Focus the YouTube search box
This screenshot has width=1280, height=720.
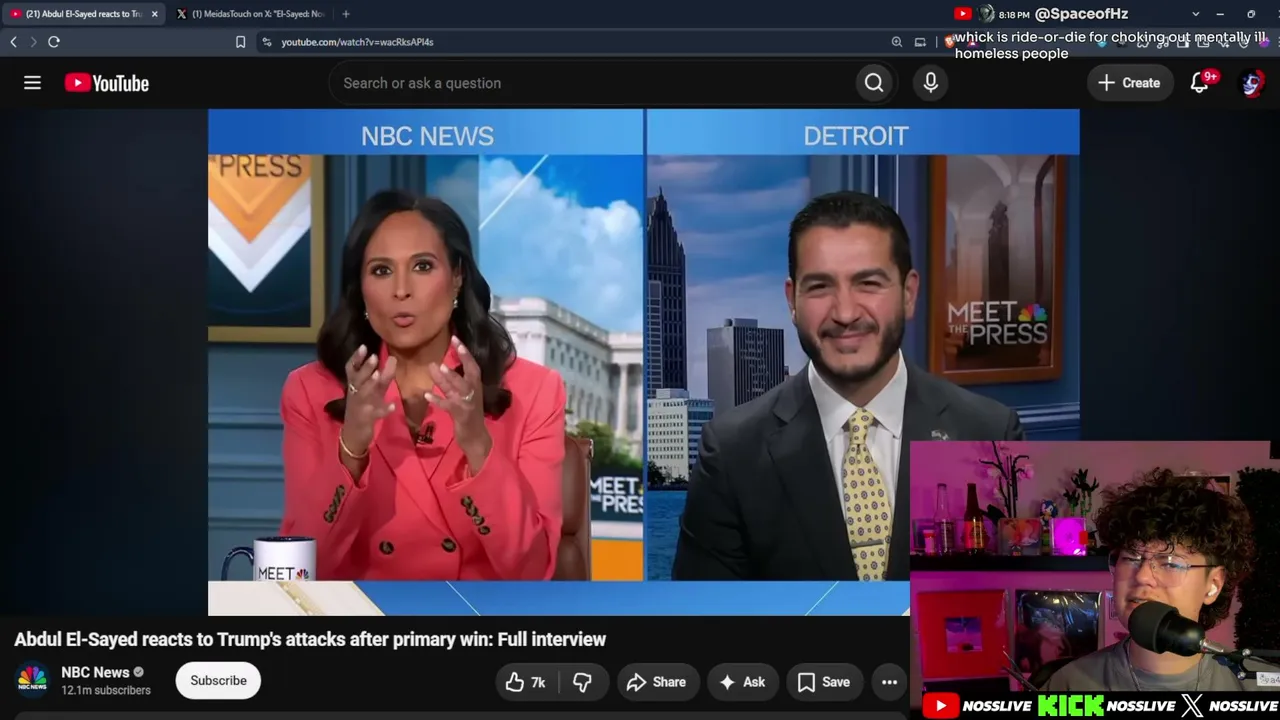tap(592, 83)
